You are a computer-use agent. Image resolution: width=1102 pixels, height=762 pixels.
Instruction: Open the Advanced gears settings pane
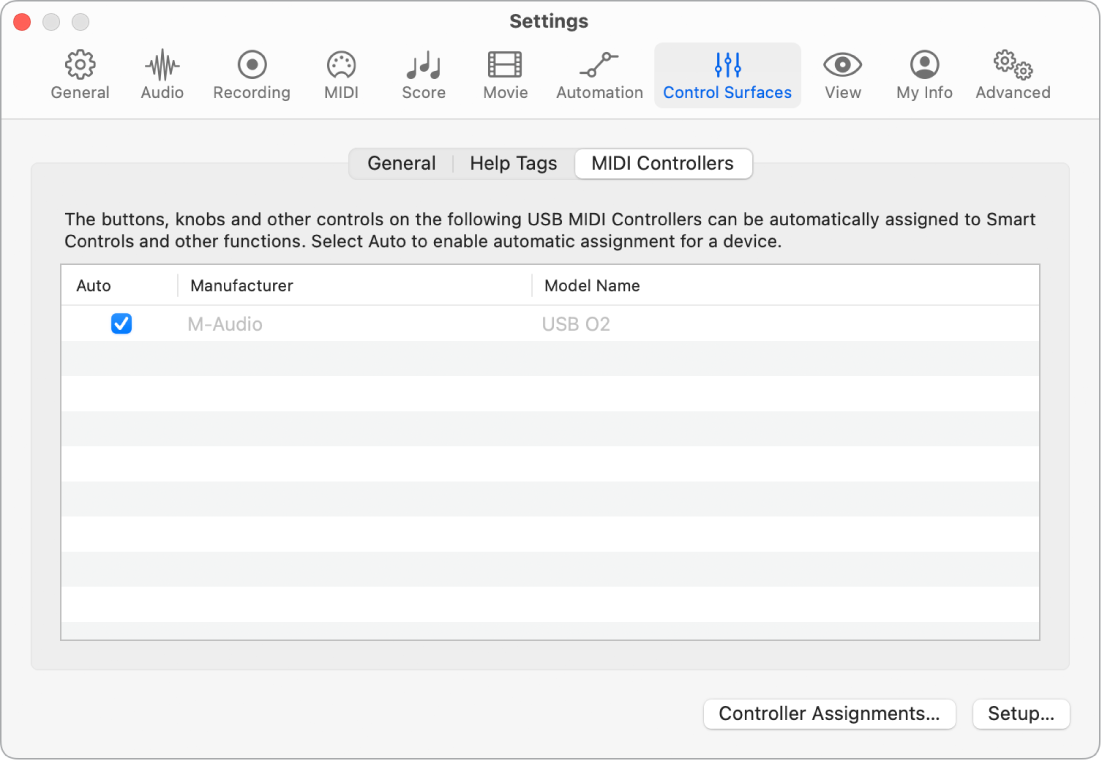pos(1013,75)
